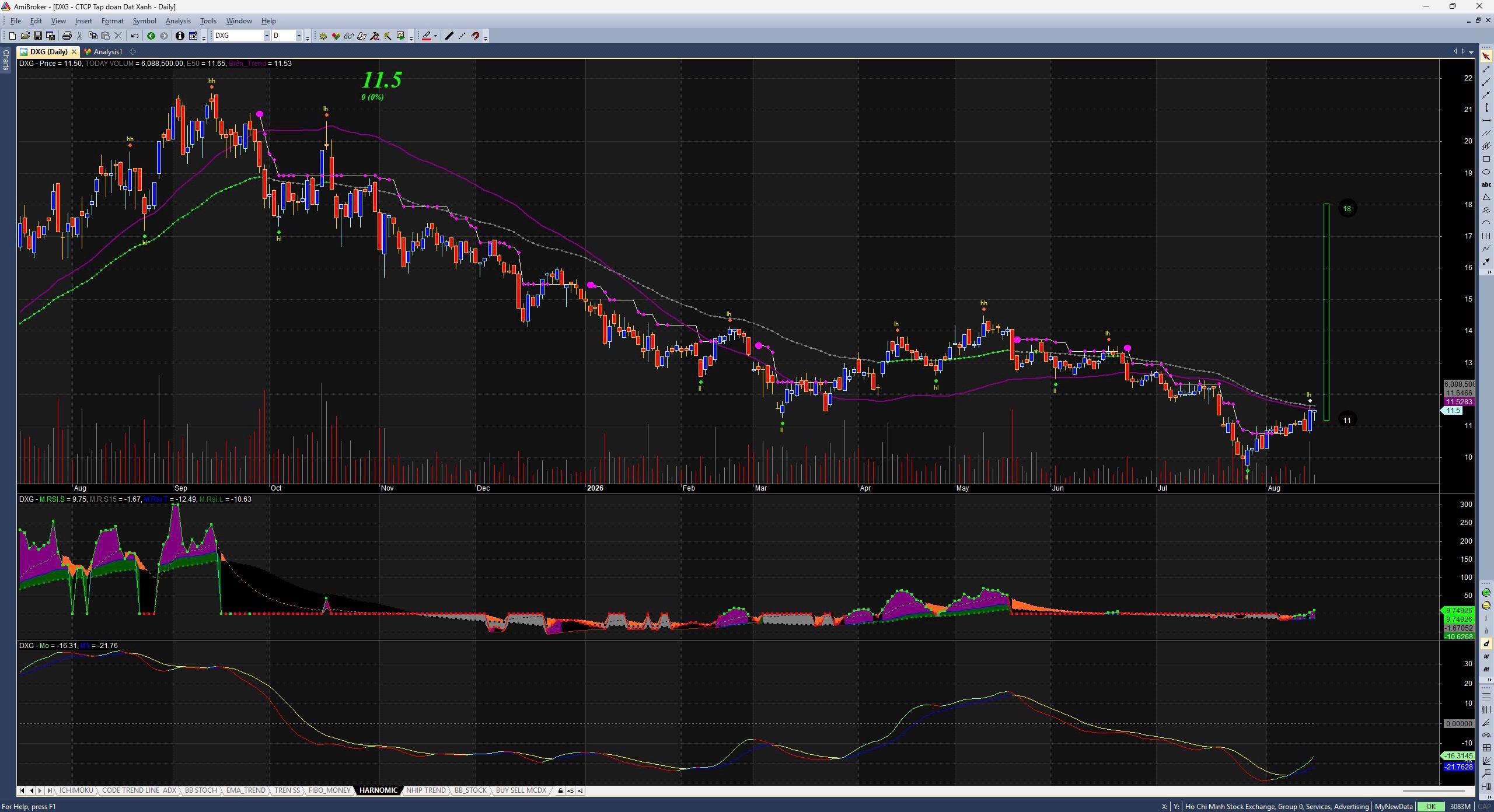Screen dimensions: 1494x812
Task: Toggle the chart sheet lock icon
Action: [560, 791]
